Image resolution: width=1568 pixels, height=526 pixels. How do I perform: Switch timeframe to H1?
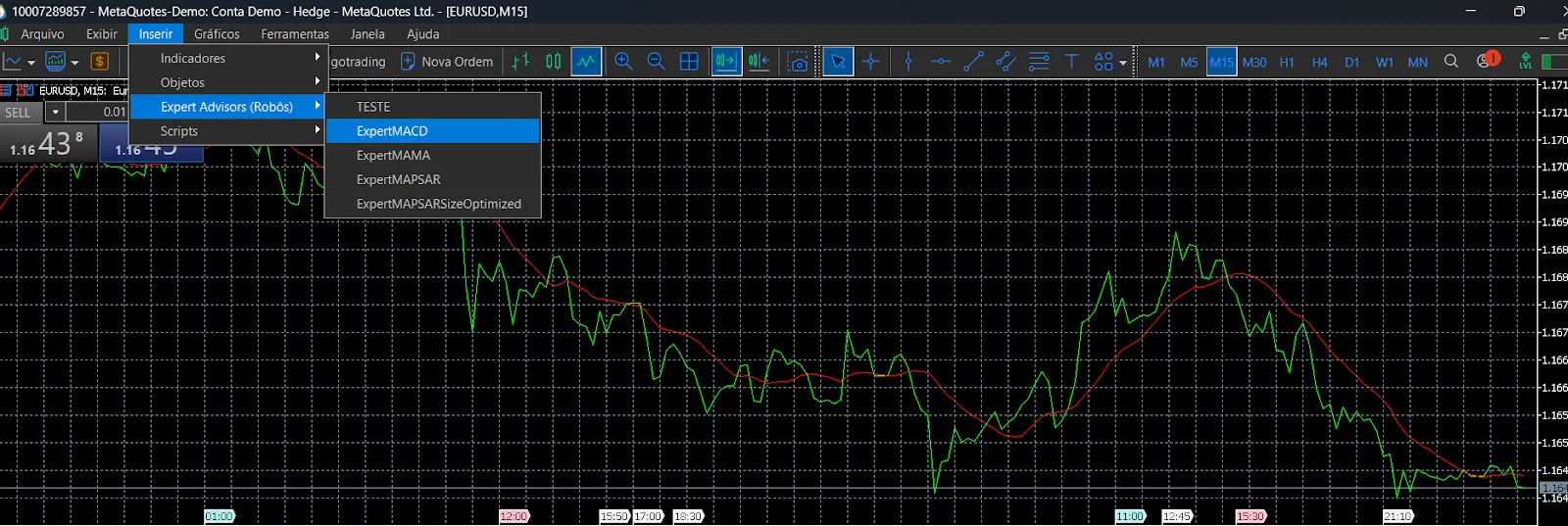click(1287, 62)
